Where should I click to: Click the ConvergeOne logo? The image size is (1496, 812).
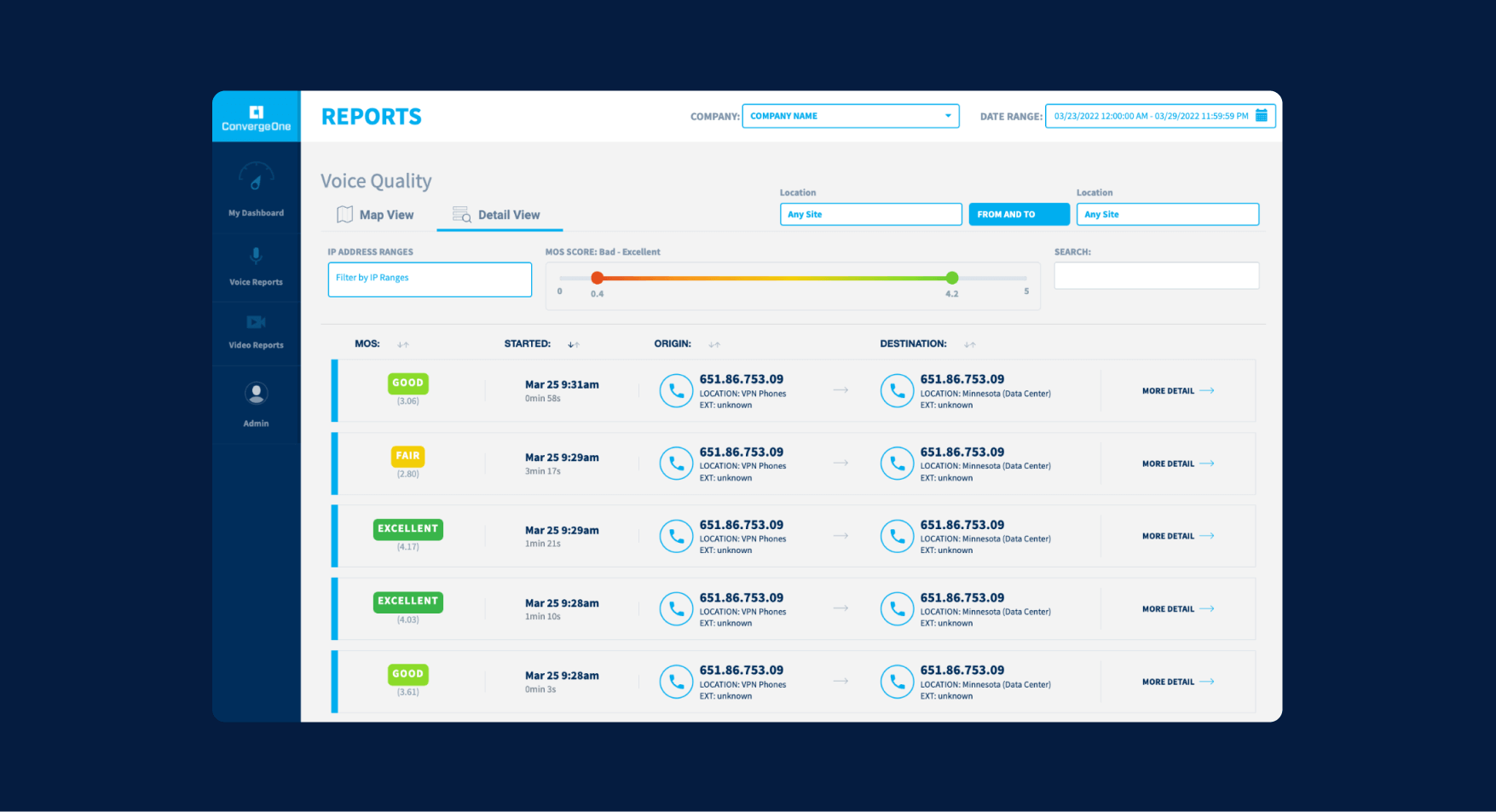tap(256, 118)
